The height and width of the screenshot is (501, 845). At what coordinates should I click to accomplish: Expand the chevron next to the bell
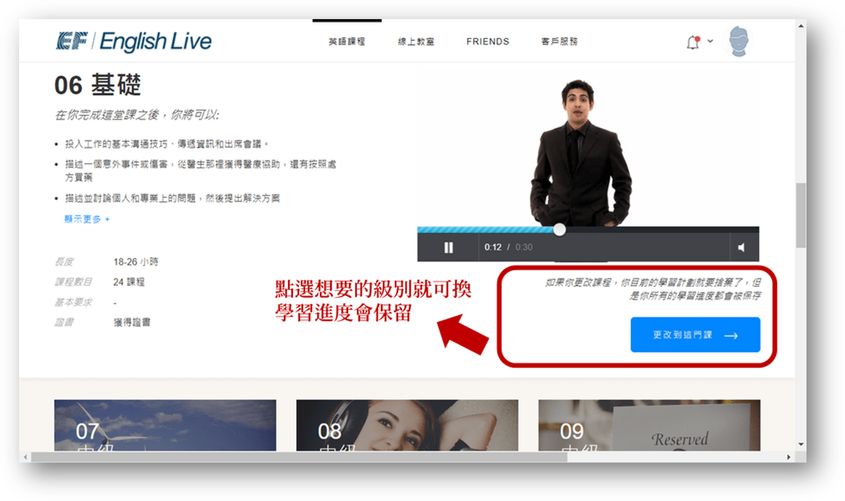[x=710, y=42]
